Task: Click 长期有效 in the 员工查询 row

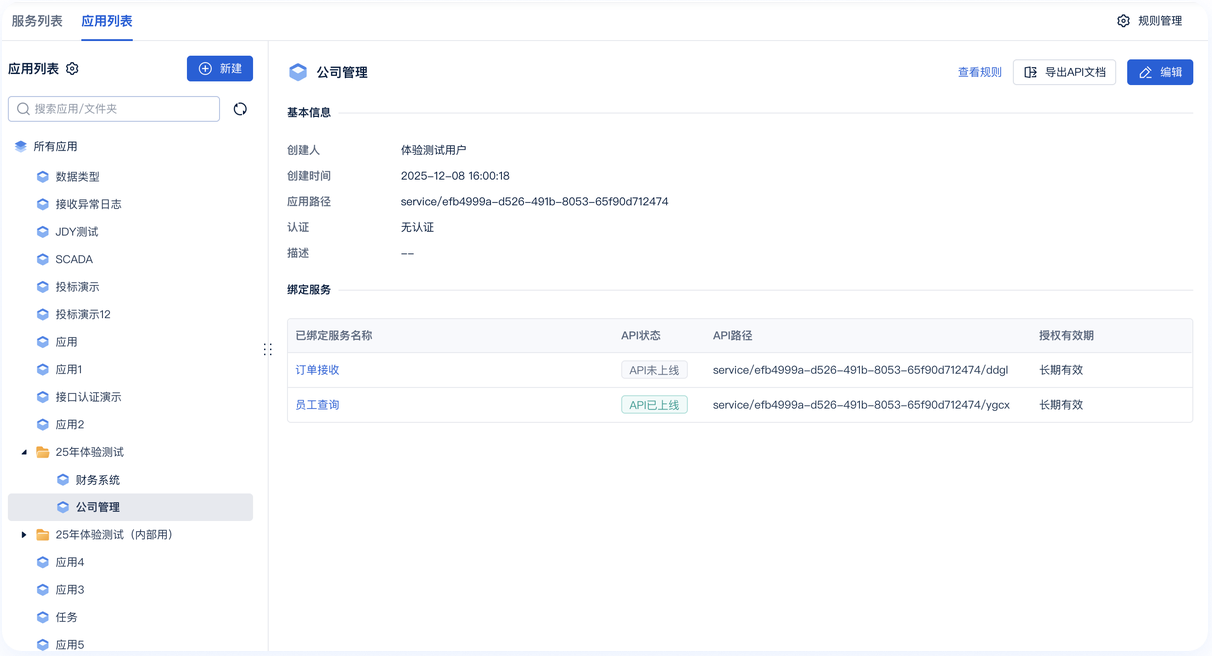Action: coord(1061,405)
